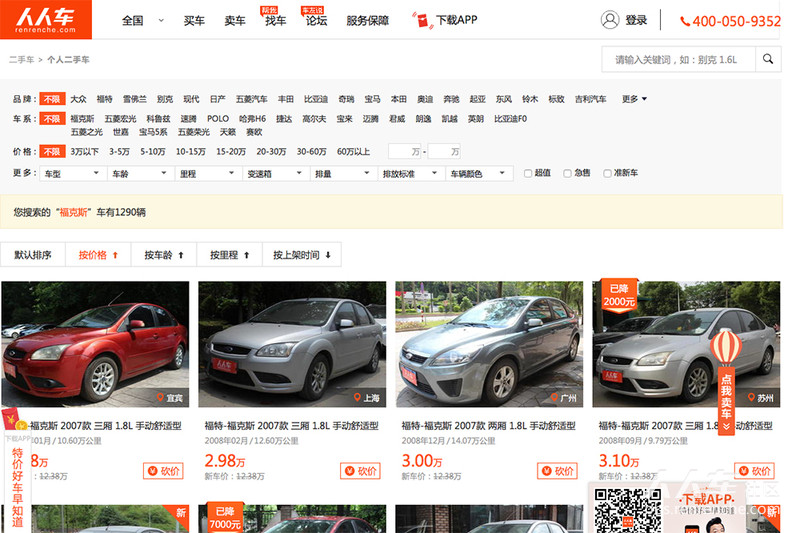Screen dimensions: 800x533
Task: Toggle the 急售 checkbox
Action: coord(567,173)
